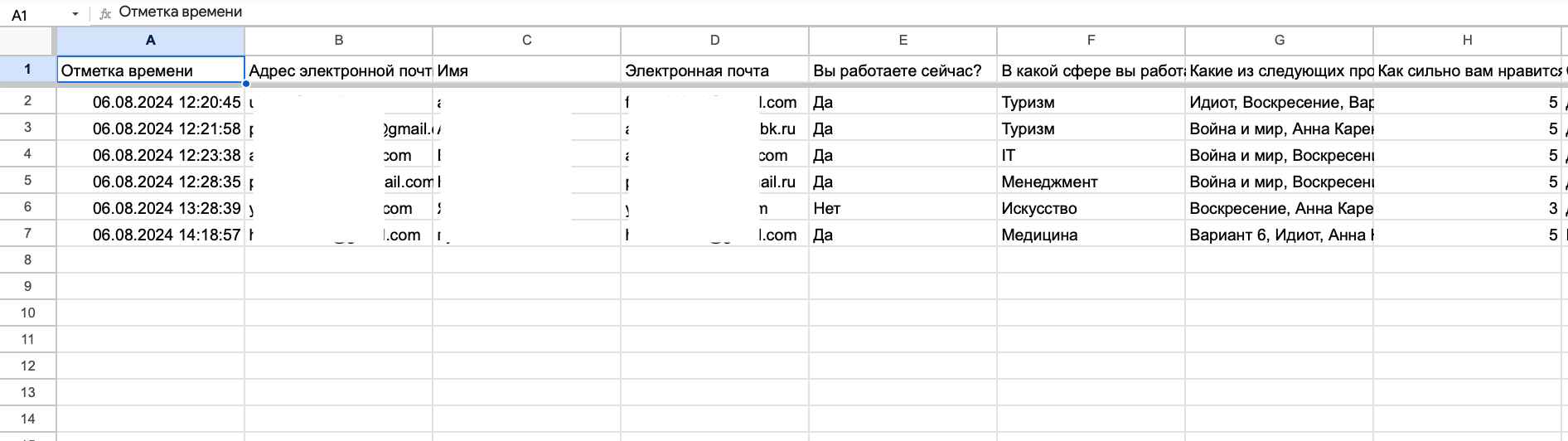Click the select-all corner box
Screen dimensions: 1568x441
point(27,41)
